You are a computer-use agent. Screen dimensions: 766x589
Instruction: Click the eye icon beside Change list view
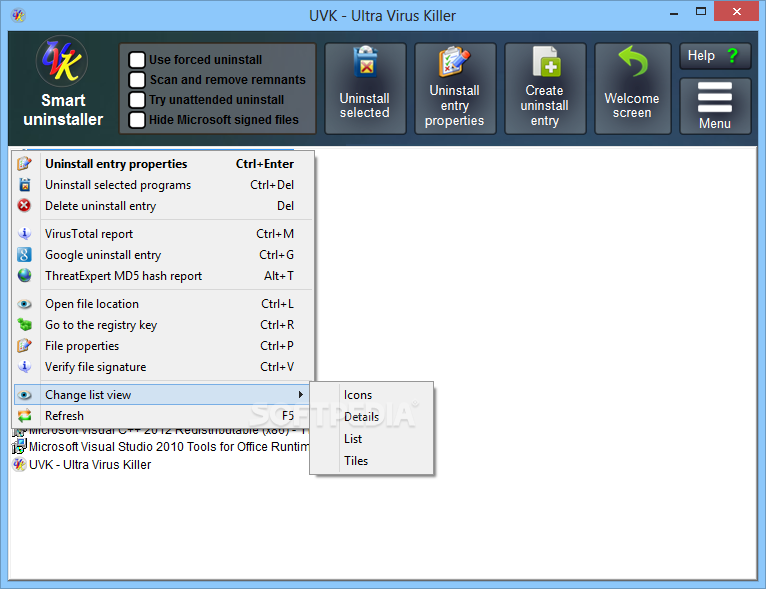[x=24, y=395]
